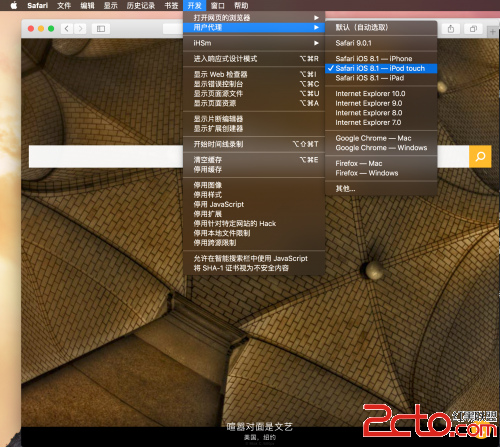
Task: Open the 帮助 menu
Action: (x=241, y=5)
